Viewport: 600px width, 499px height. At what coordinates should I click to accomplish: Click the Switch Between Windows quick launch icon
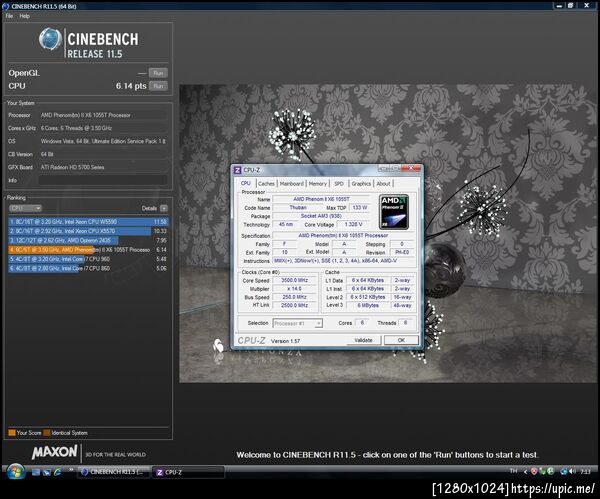coord(47,472)
